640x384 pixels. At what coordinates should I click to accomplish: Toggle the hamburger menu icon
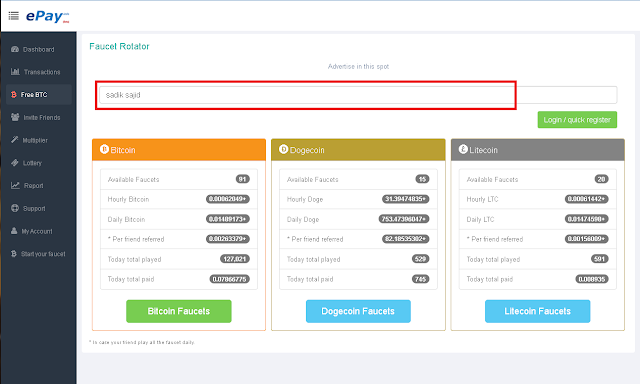[x=13, y=16]
